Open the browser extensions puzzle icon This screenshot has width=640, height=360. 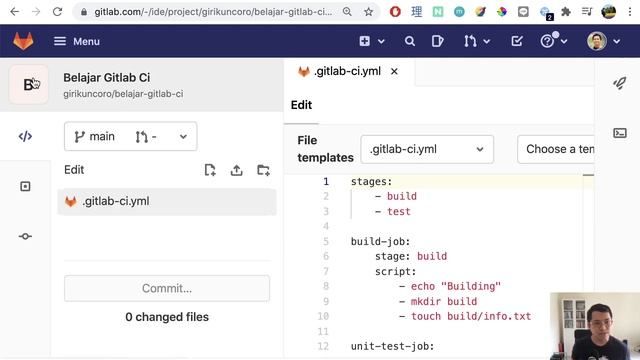click(x=566, y=12)
